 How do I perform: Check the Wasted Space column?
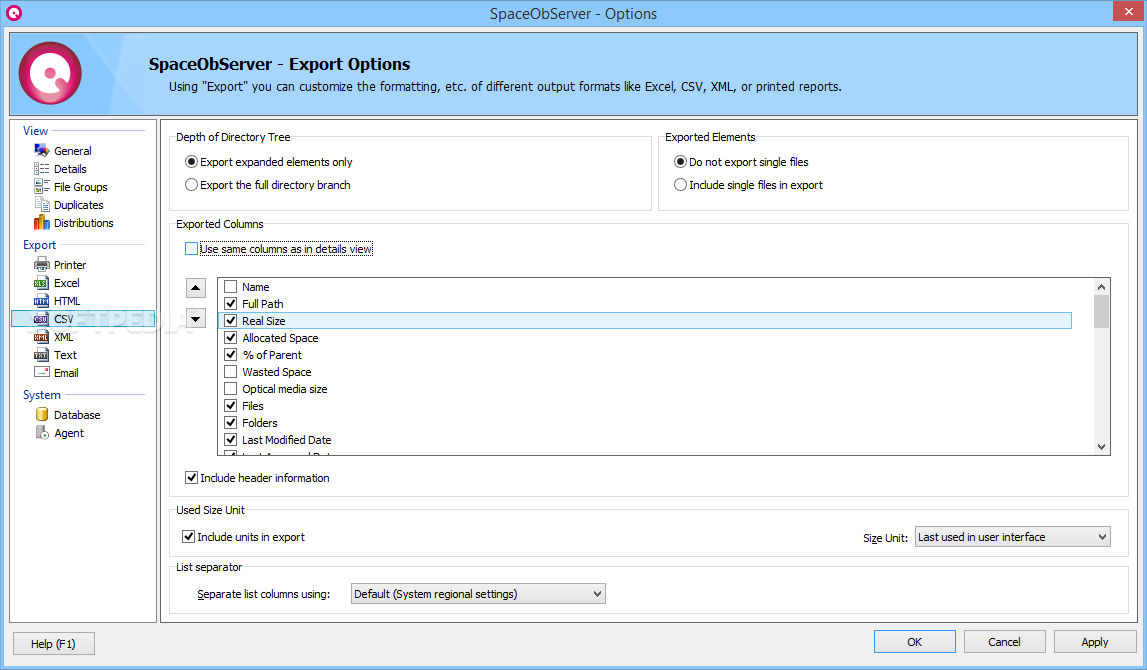tap(230, 372)
